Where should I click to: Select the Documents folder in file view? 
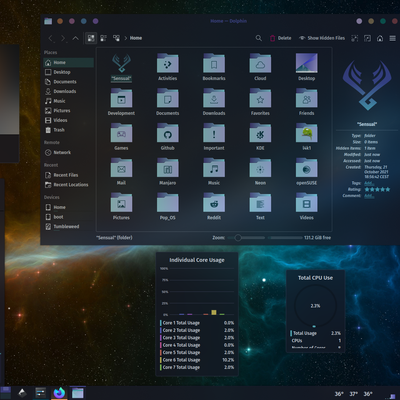pos(168,98)
